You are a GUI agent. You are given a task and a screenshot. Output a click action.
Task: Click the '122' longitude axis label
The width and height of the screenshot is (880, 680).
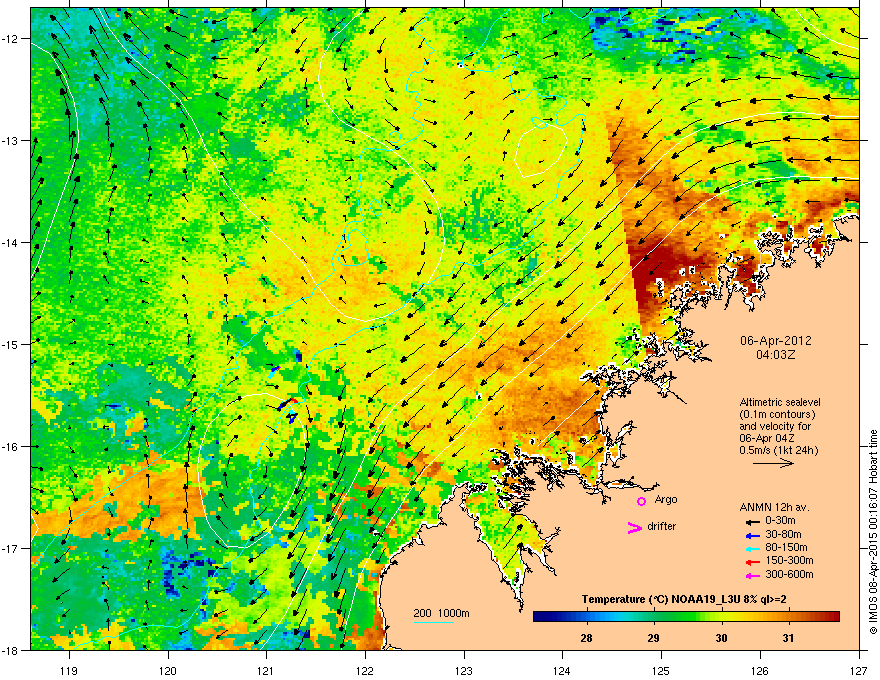365,670
